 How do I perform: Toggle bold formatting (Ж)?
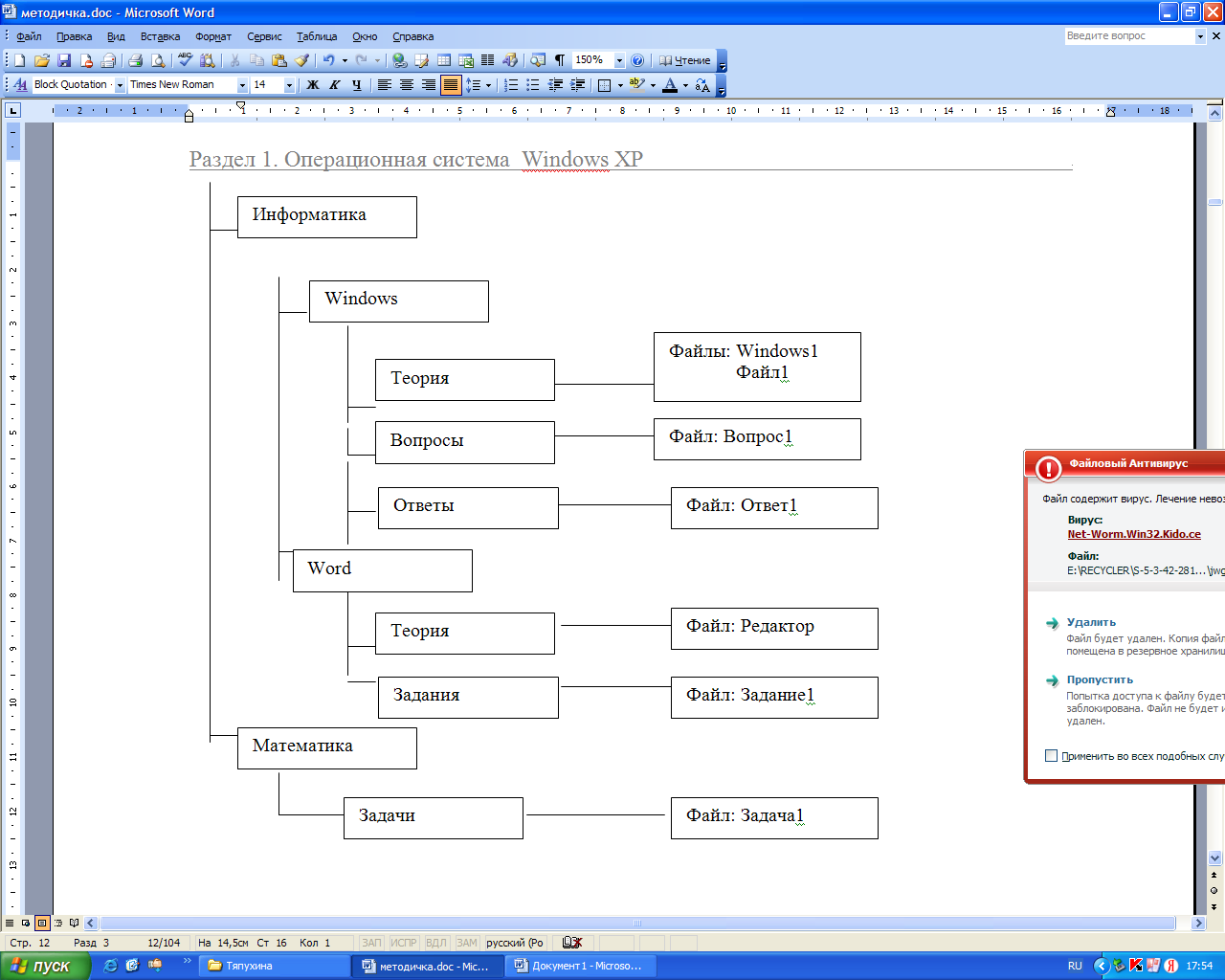(312, 85)
